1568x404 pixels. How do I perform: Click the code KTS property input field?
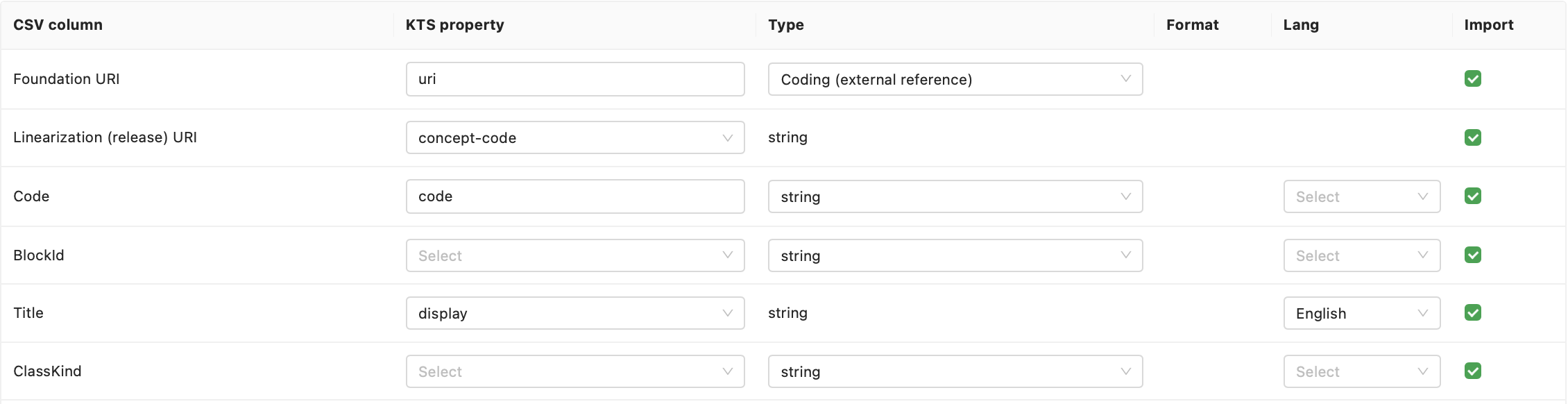pos(574,196)
